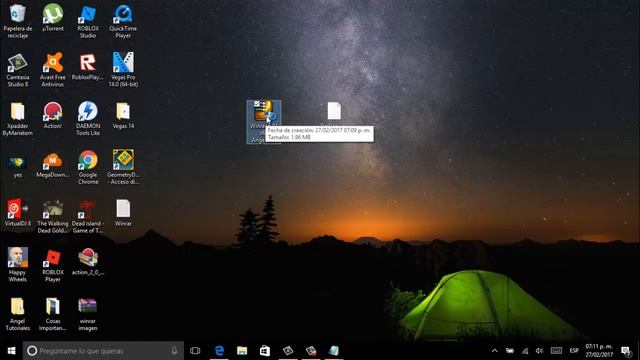Select The Walking Dead Gold... shortcut
The image size is (640, 360).
pos(53,216)
